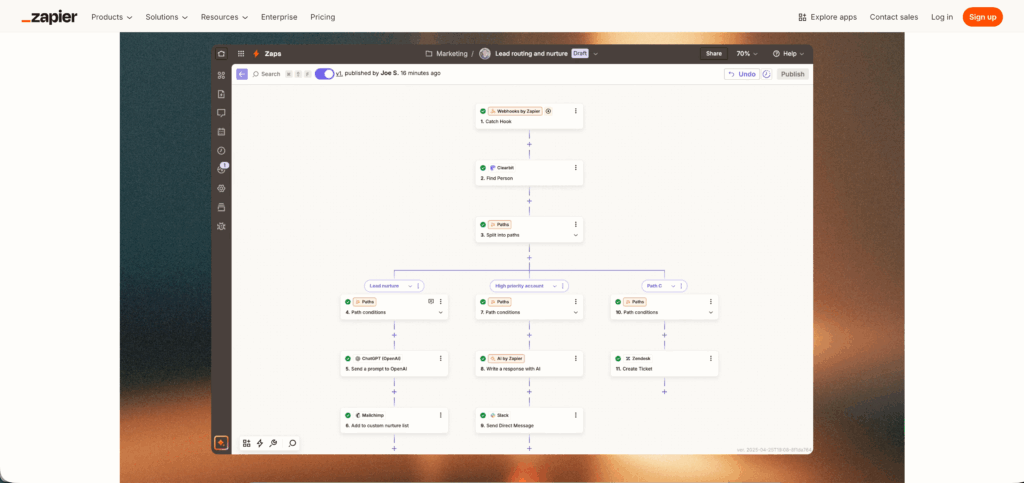Viewport: 1024px width, 483px height.
Task: Open version history clock icon near Undo
Action: tap(767, 74)
